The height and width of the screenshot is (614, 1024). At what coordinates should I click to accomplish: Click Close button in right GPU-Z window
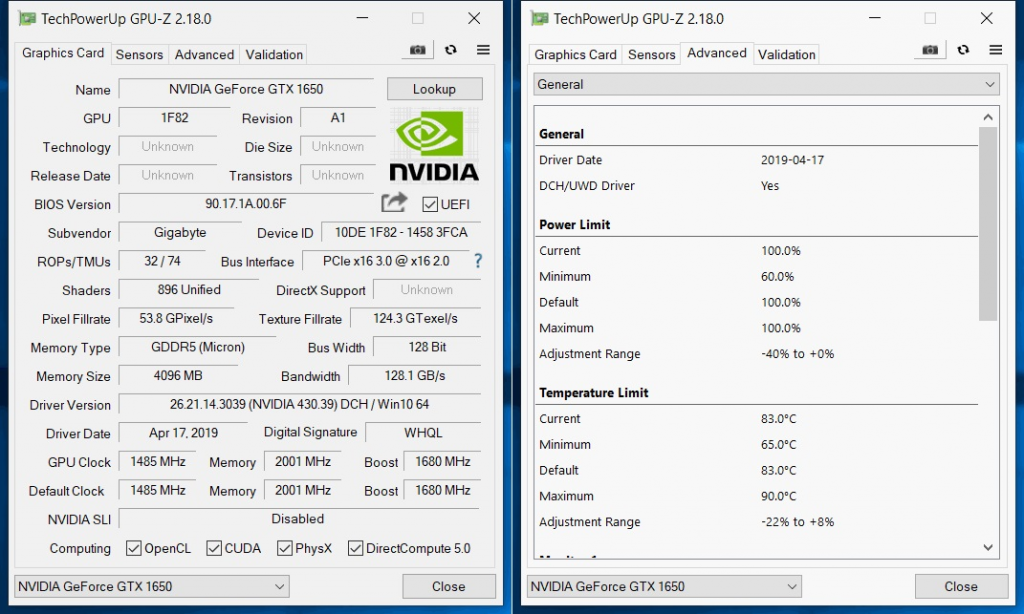(x=961, y=586)
